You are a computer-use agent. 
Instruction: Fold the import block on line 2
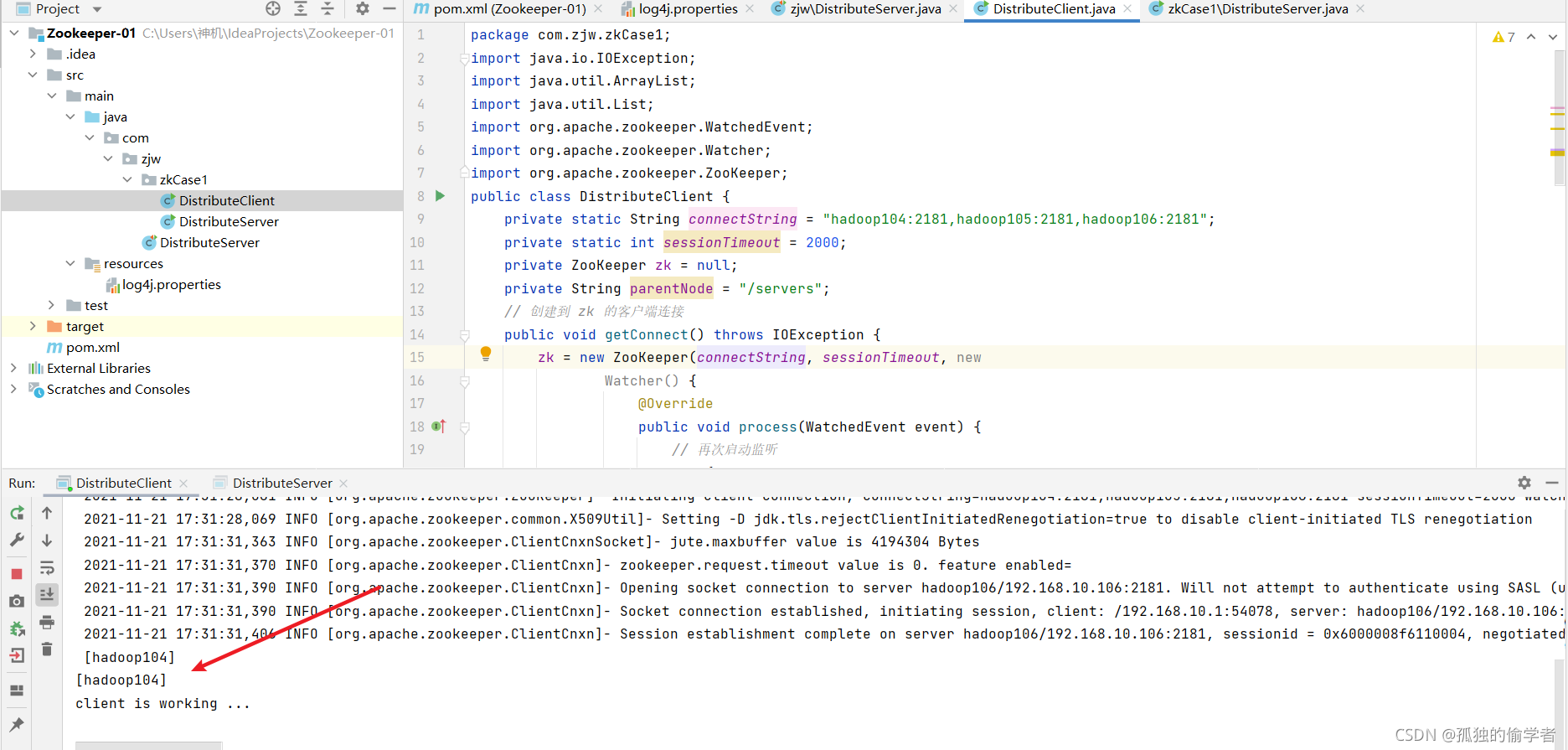(x=465, y=59)
